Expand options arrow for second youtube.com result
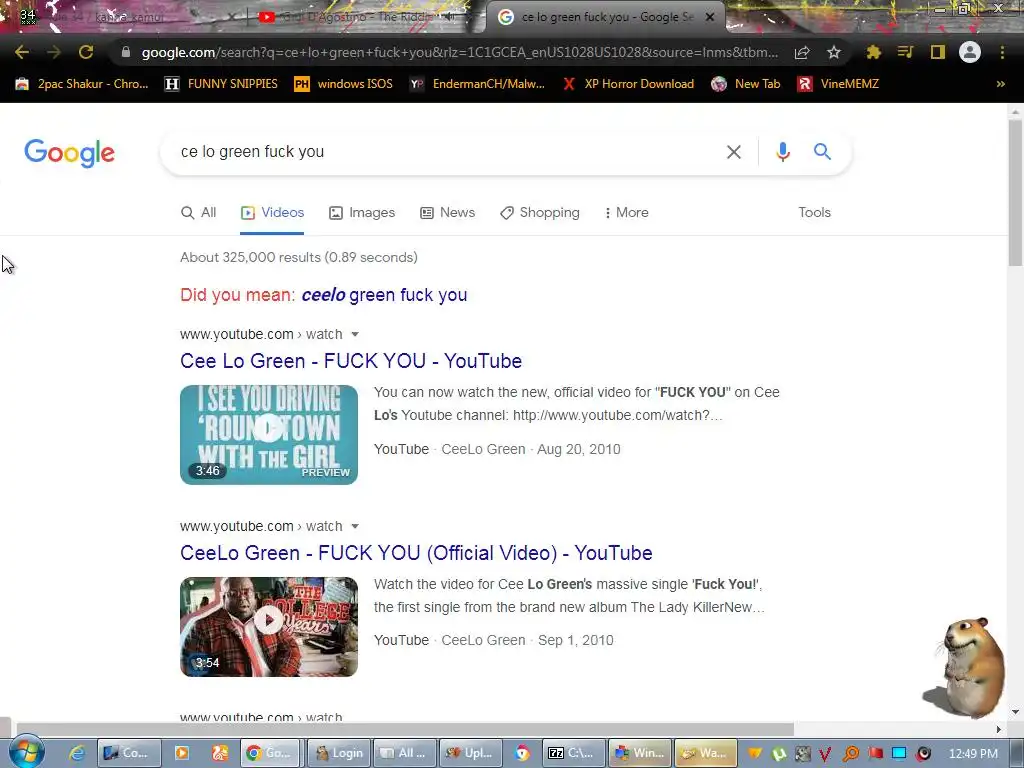 click(x=355, y=526)
